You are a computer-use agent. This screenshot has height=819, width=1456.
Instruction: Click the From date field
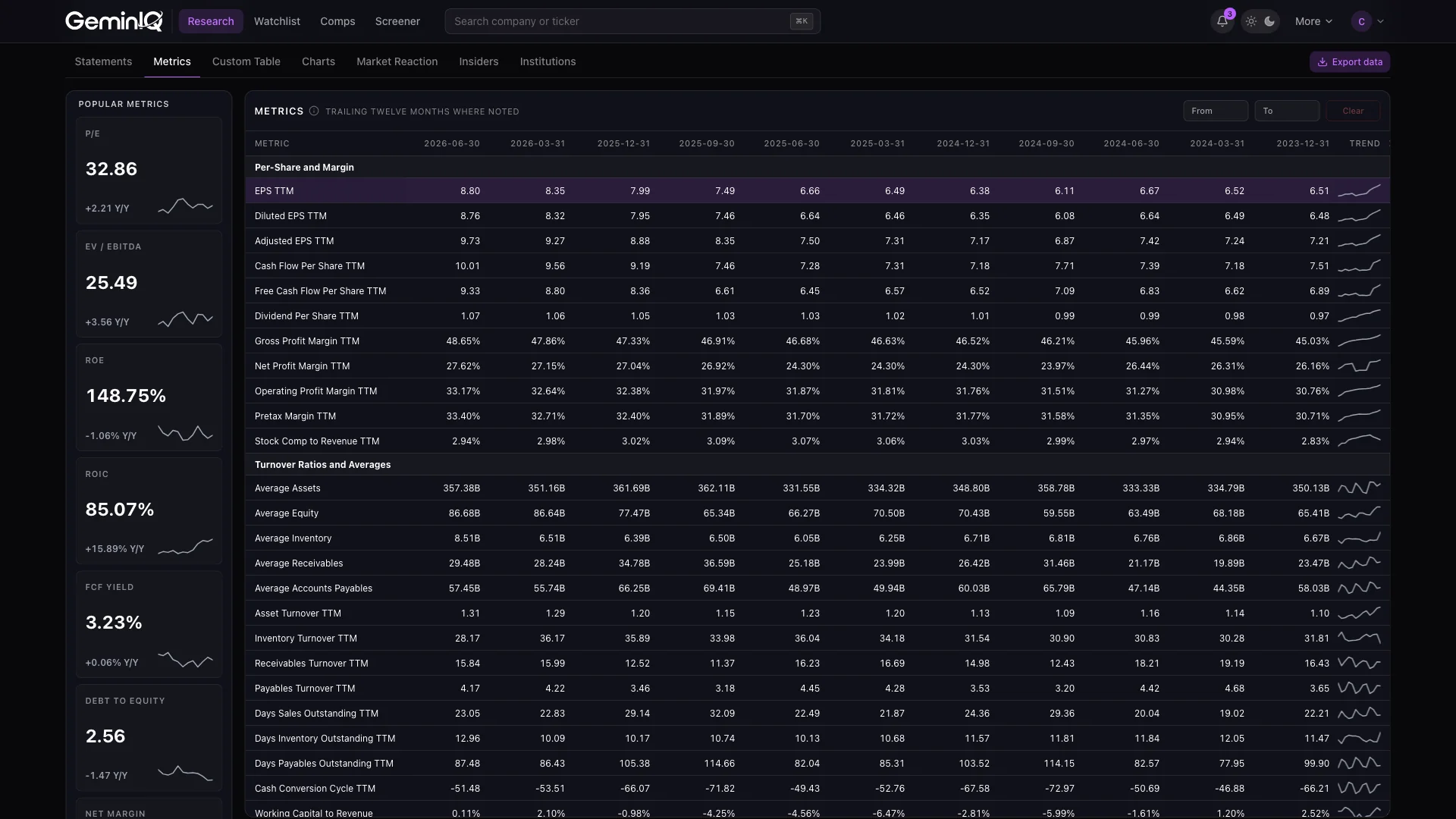(x=1216, y=111)
